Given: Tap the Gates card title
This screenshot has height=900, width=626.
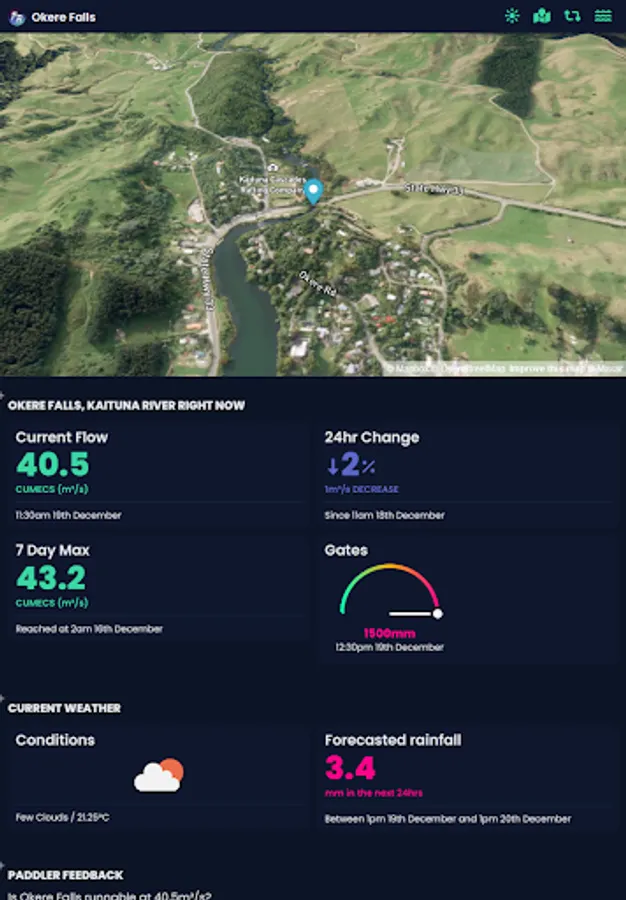Looking at the screenshot, I should pyautogui.click(x=346, y=550).
